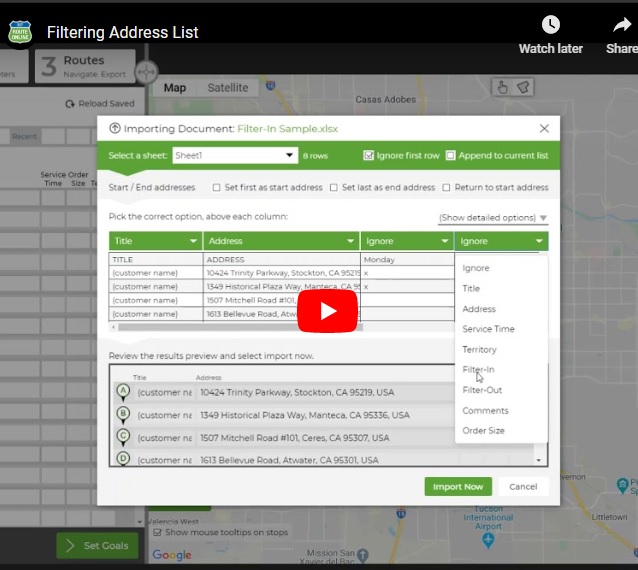This screenshot has height=570, width=638.
Task: Click the Recent tab
Action: tap(24, 136)
